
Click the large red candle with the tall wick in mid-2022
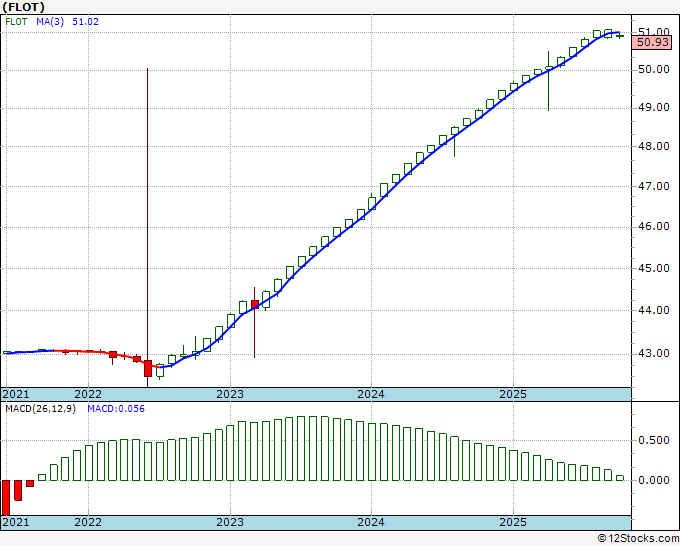pyautogui.click(x=148, y=368)
